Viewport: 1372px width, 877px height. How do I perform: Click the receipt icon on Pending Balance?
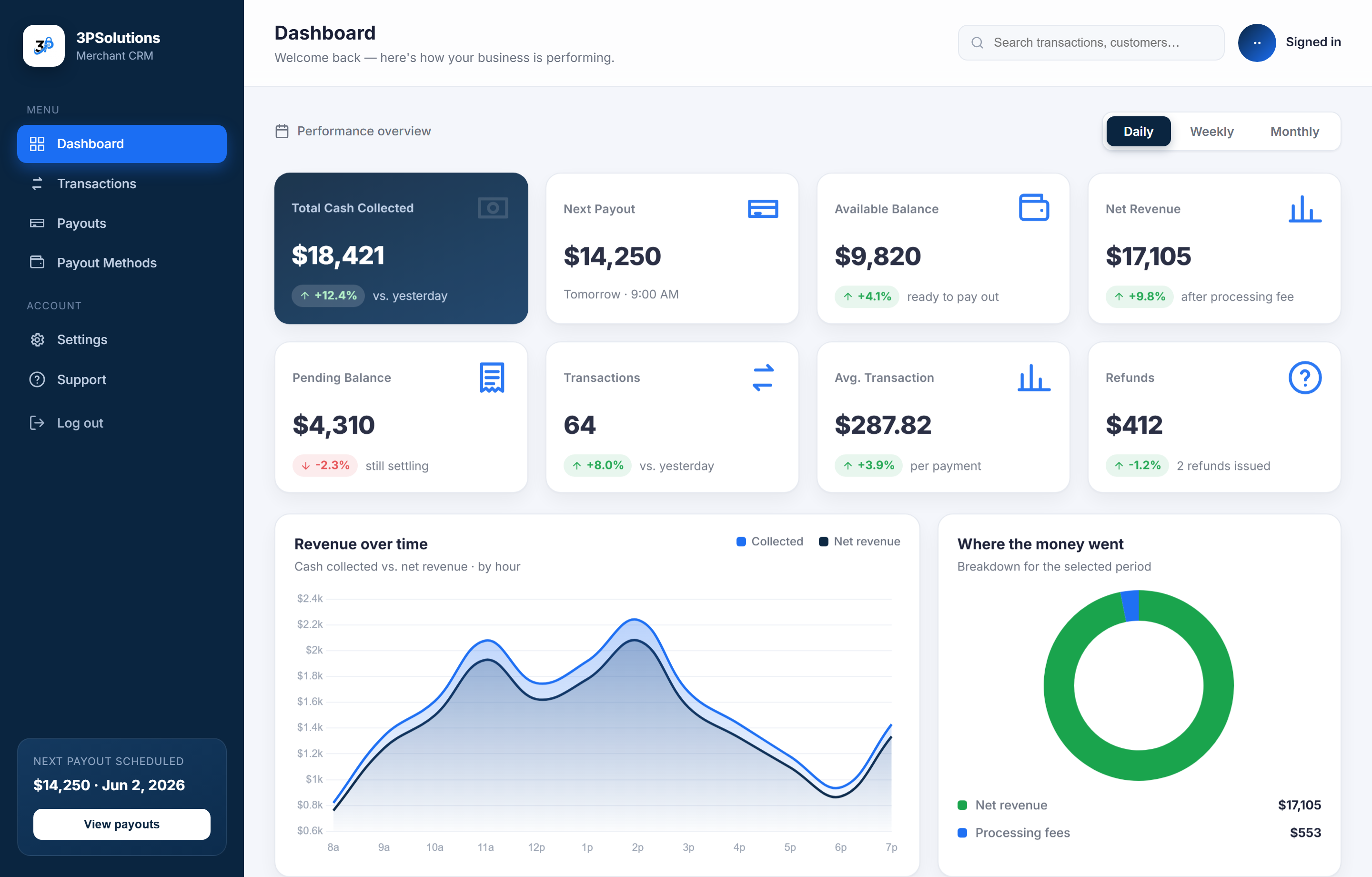tap(492, 377)
